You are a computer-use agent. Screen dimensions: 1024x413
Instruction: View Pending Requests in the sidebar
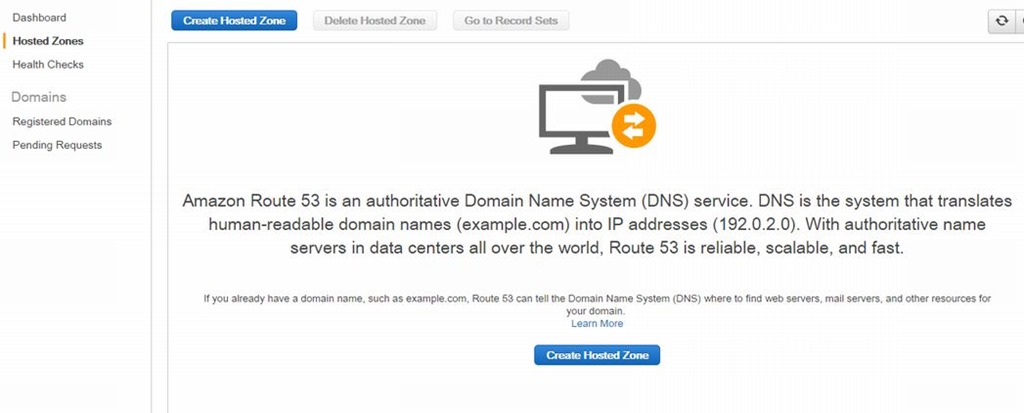(57, 145)
